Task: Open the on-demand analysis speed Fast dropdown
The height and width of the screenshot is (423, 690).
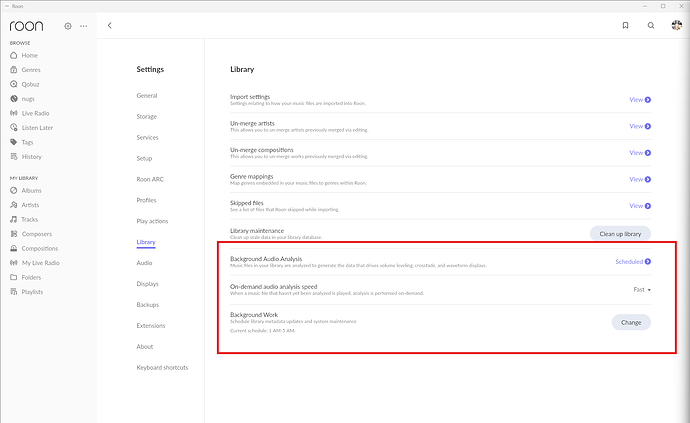Action: (x=642, y=290)
